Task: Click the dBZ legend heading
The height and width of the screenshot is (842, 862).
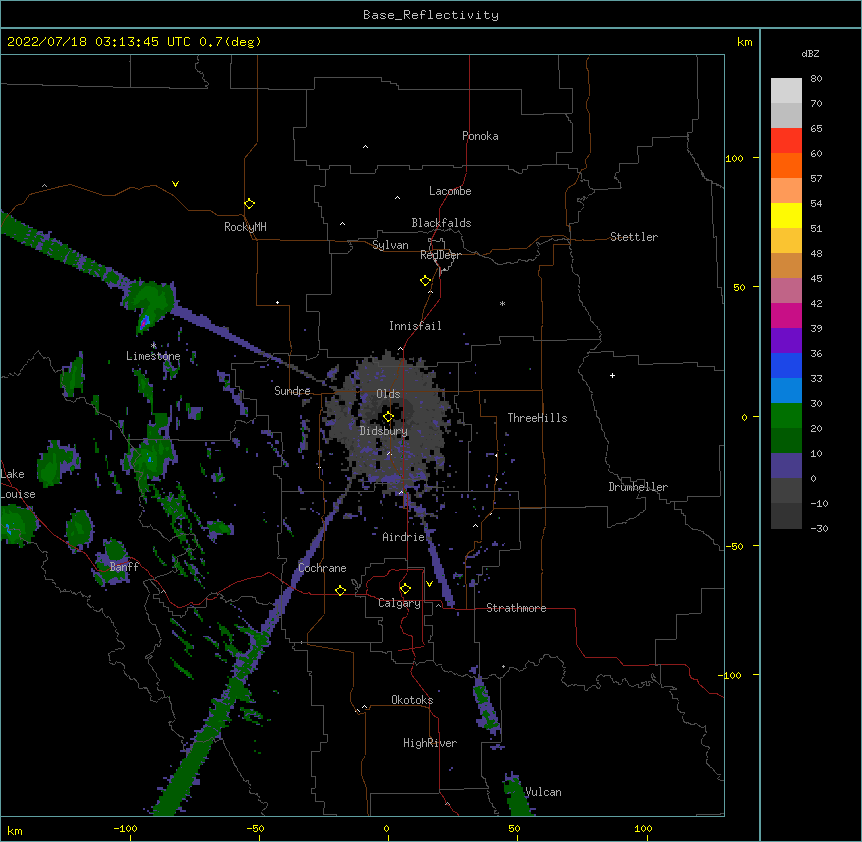Action: click(x=810, y=53)
